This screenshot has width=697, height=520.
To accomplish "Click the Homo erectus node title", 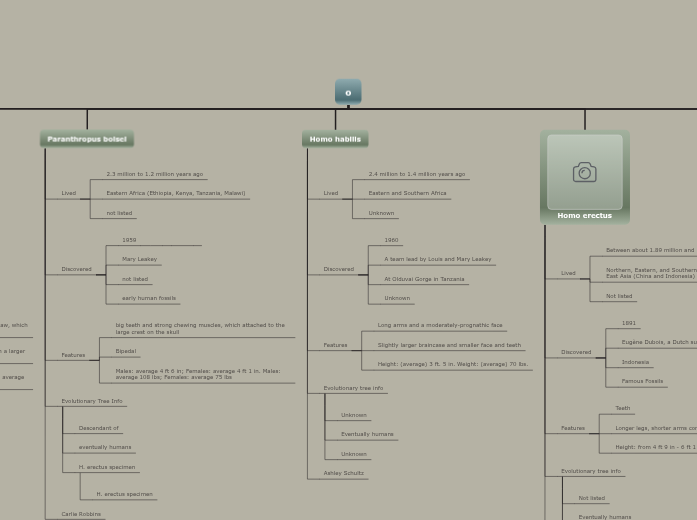I will tap(584, 215).
